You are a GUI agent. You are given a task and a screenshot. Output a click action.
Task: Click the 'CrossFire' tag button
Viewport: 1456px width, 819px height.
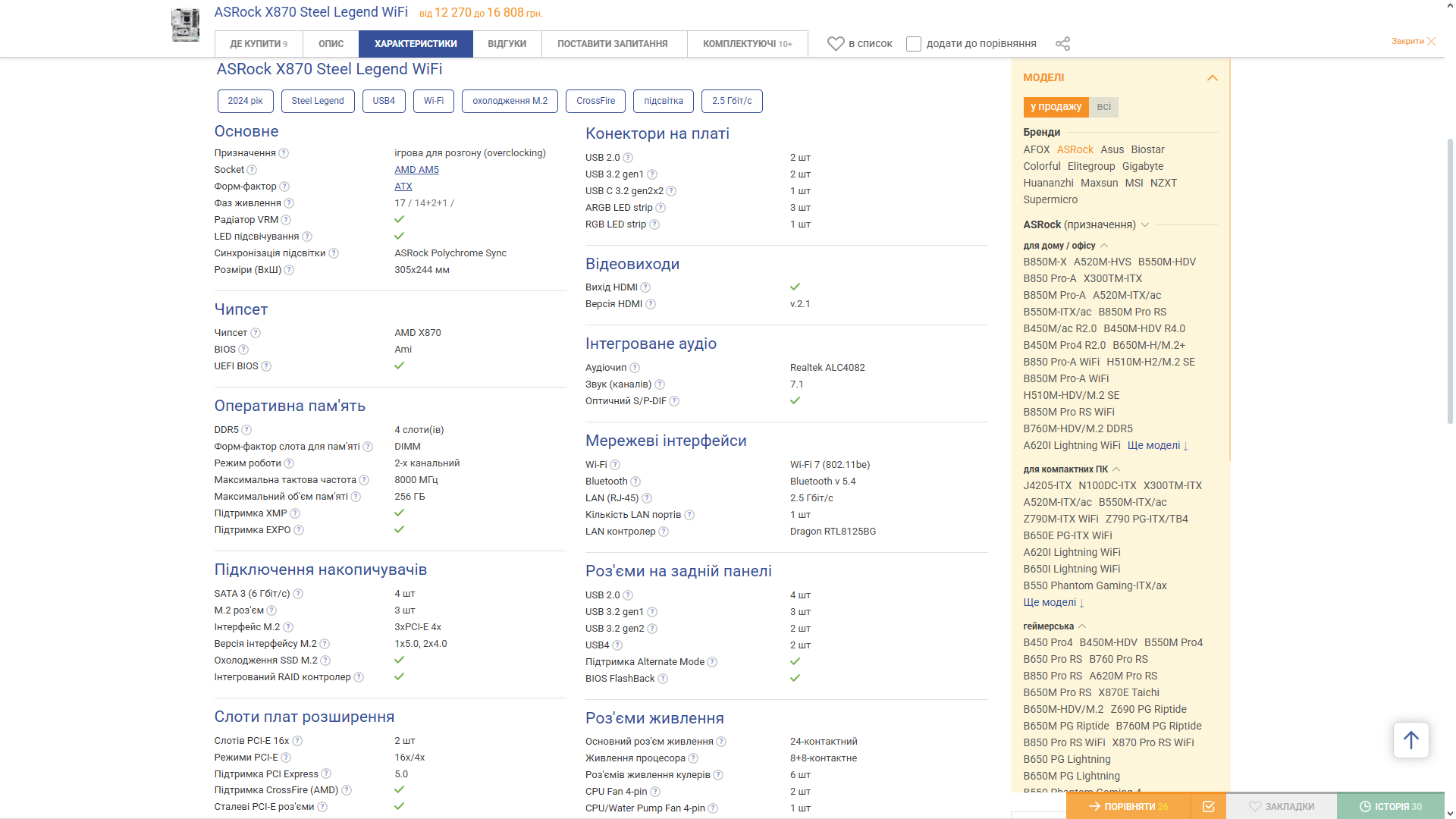pyautogui.click(x=595, y=101)
